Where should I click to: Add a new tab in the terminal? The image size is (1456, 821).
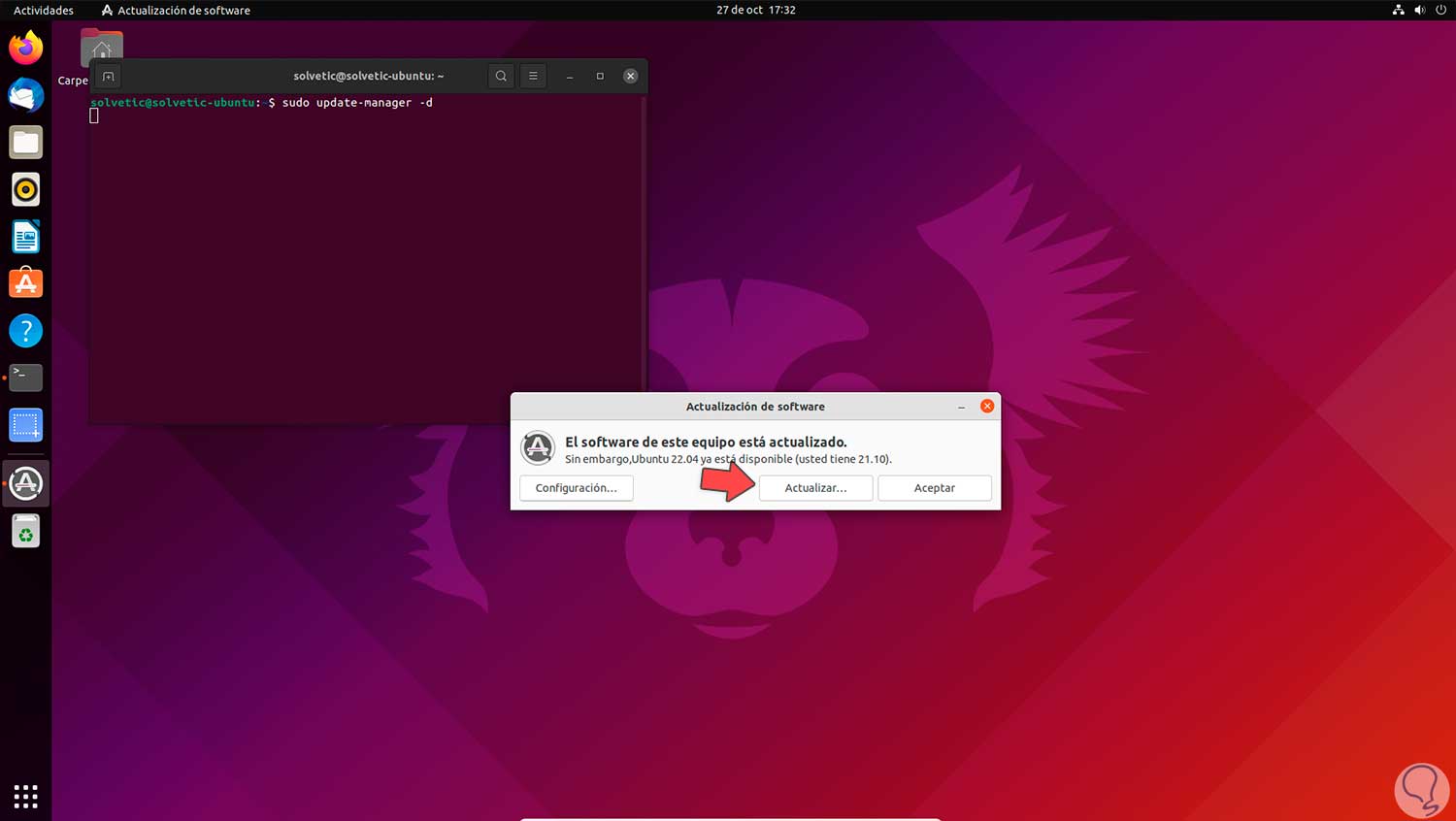(109, 77)
